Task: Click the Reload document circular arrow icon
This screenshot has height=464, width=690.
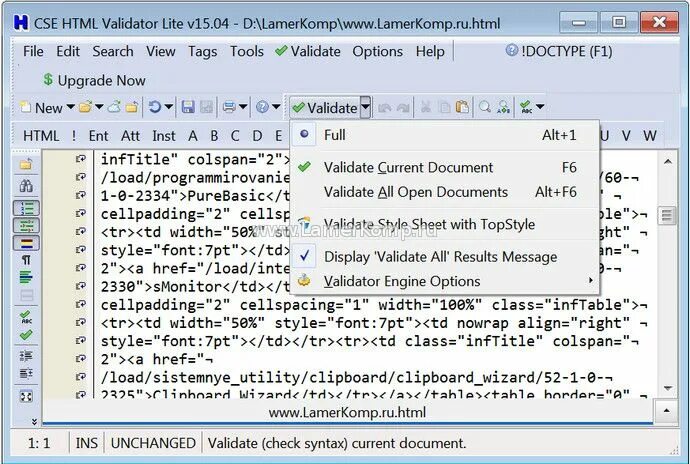Action: (x=154, y=107)
